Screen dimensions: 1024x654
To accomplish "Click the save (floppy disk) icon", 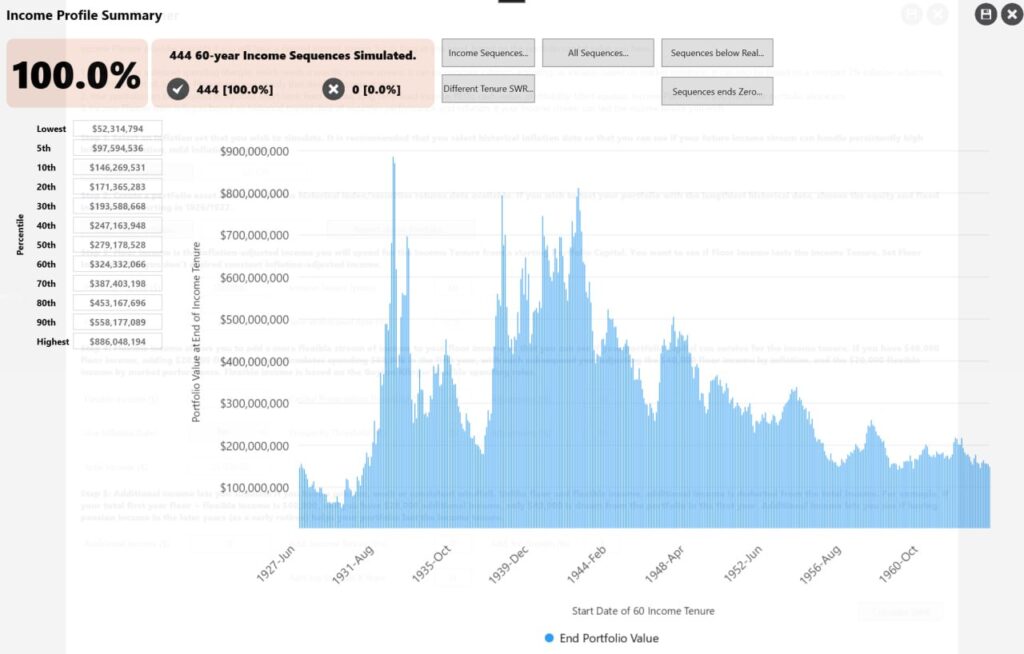I will pos(985,16).
